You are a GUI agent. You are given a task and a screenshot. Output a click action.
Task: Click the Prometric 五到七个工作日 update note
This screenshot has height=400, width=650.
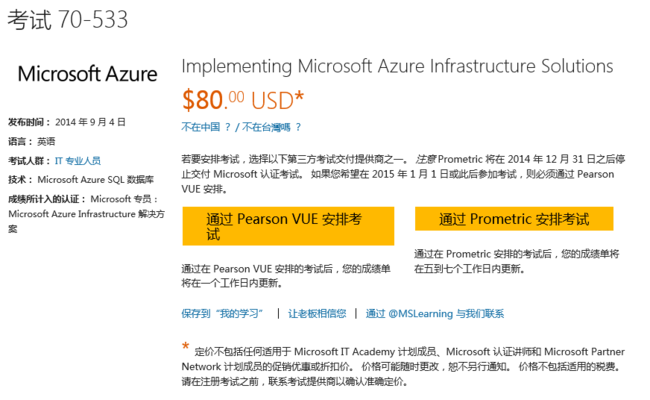517,261
